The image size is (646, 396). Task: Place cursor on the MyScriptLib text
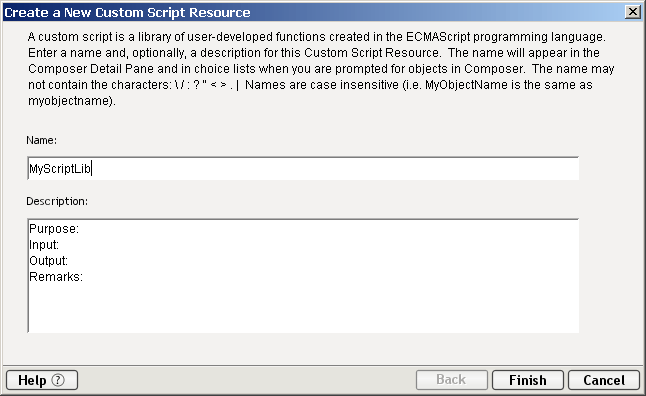[60, 169]
